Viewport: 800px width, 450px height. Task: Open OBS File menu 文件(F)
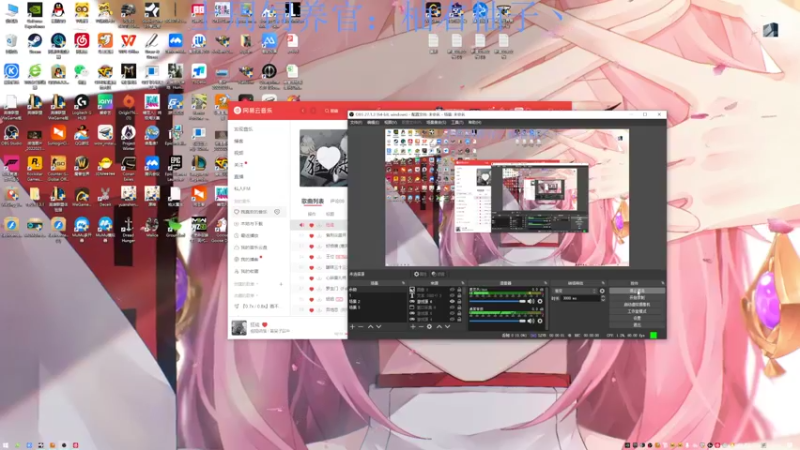(356, 122)
